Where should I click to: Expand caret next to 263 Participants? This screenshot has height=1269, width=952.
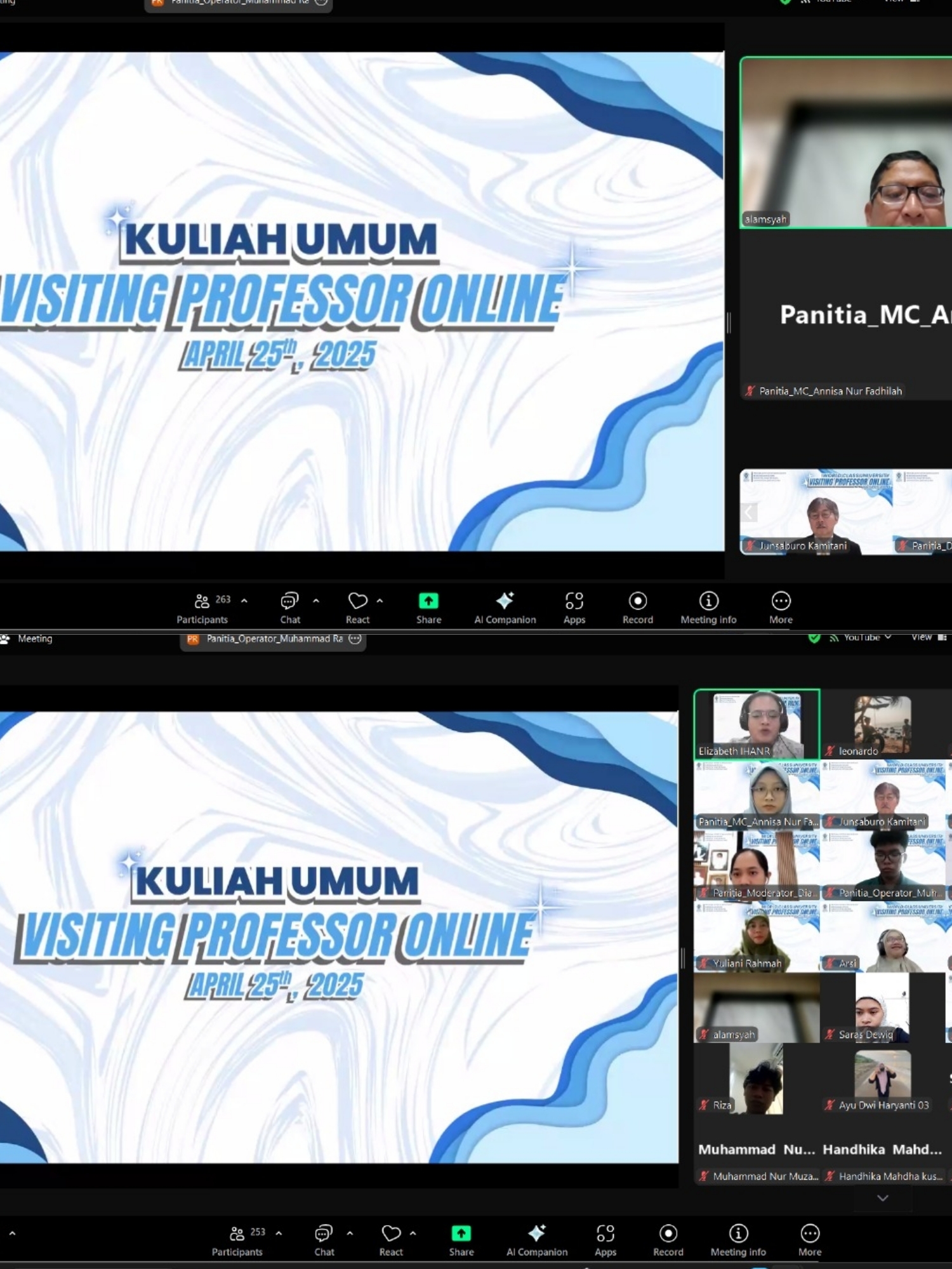click(x=244, y=601)
